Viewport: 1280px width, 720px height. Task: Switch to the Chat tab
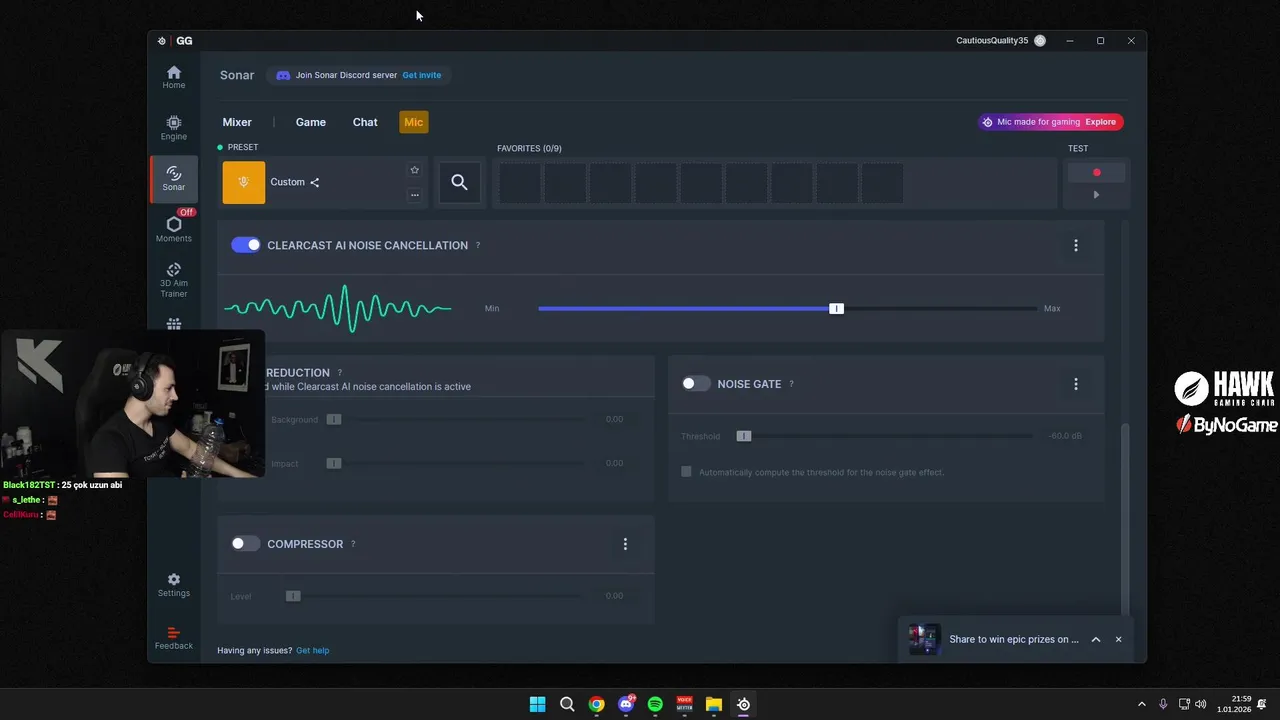[x=365, y=122]
